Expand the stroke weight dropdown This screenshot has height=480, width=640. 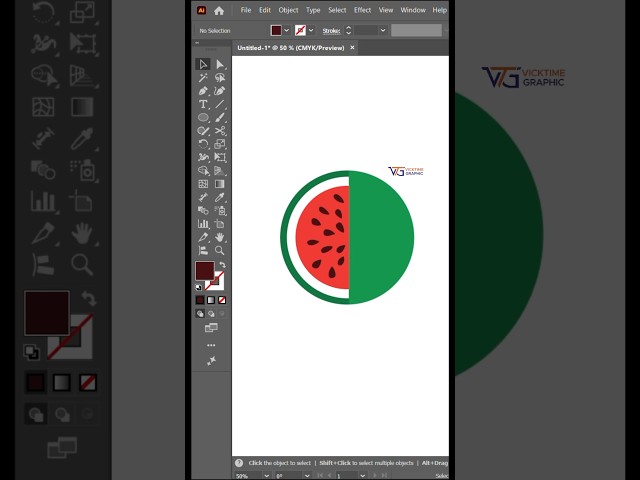[x=383, y=30]
